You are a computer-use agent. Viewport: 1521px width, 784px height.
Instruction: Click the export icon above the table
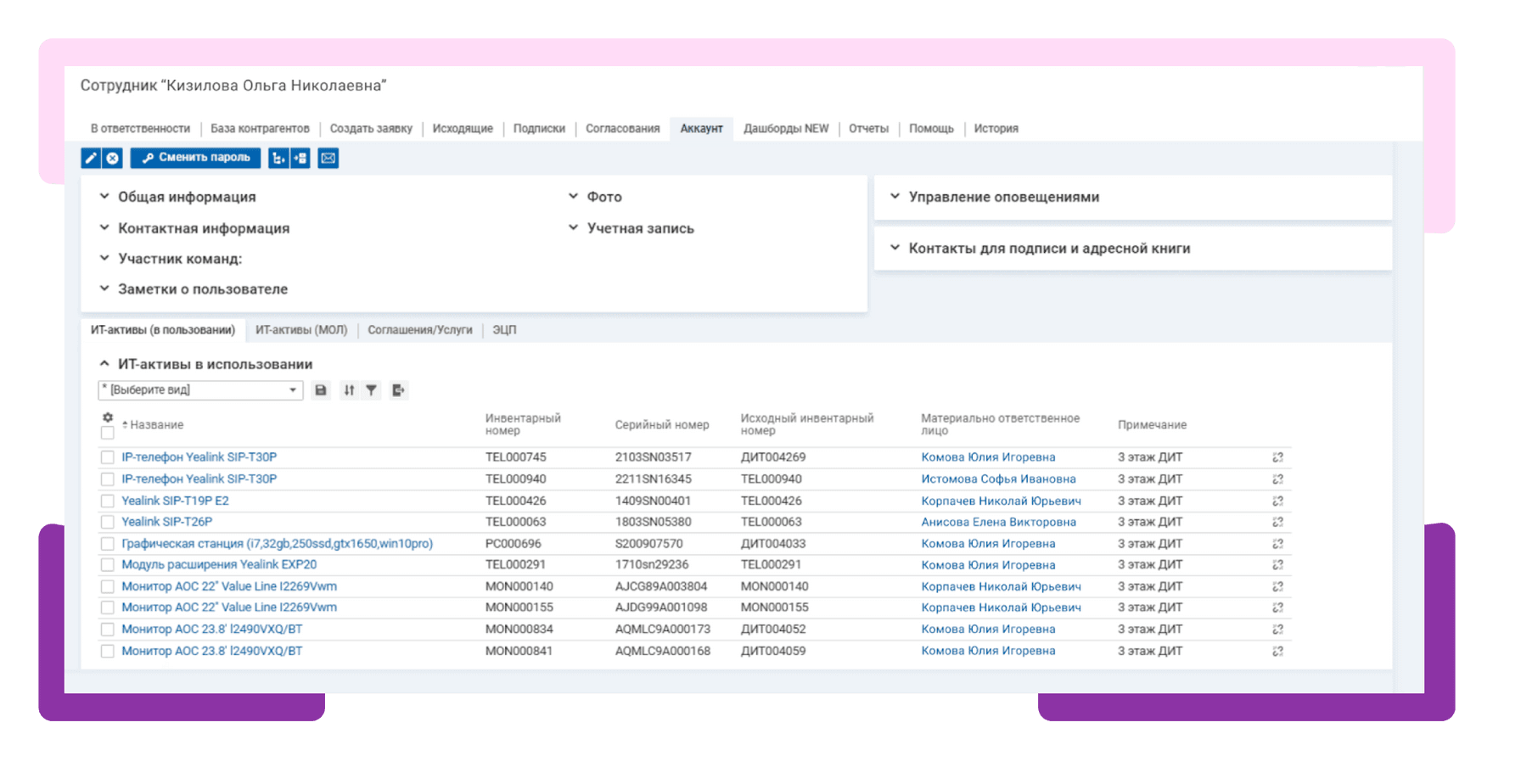398,390
